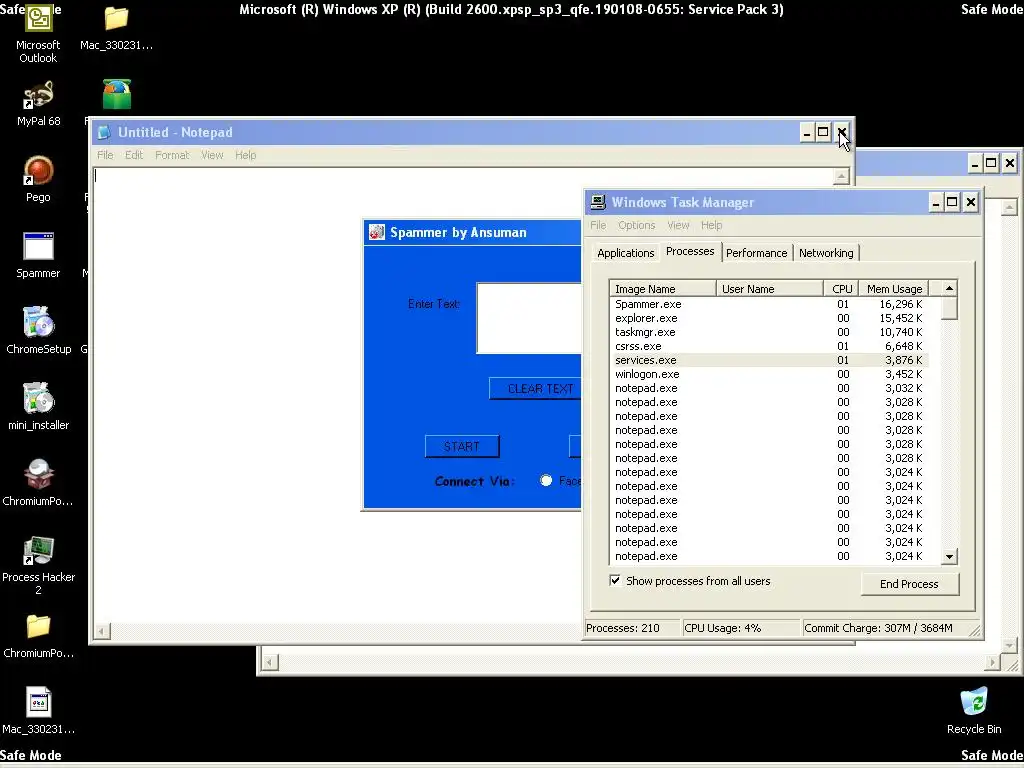Open Task Manager's Options menu

click(x=637, y=225)
